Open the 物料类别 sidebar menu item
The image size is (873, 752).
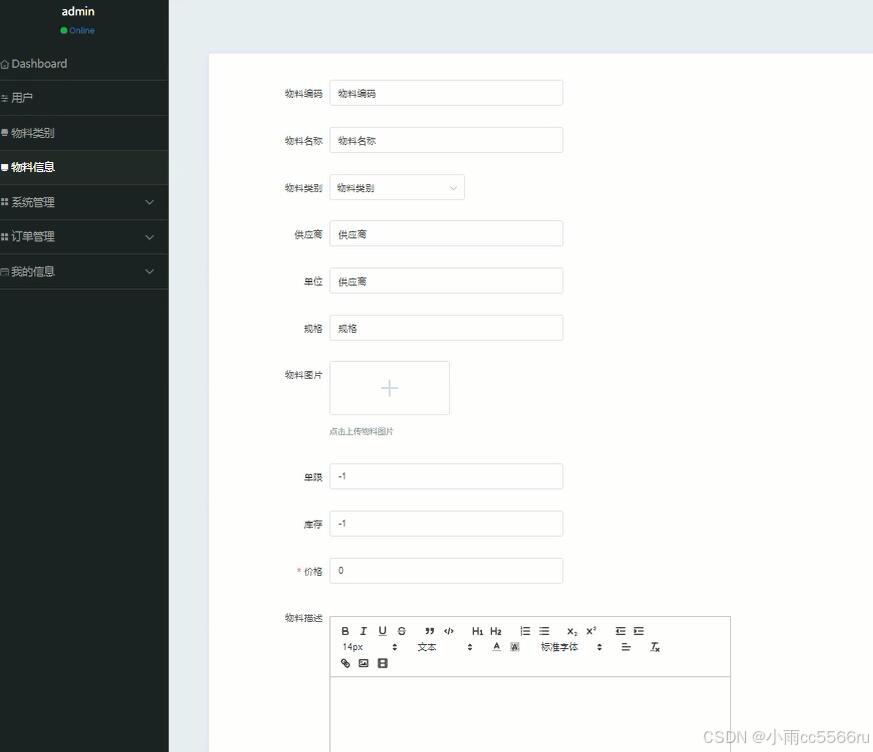point(84,133)
